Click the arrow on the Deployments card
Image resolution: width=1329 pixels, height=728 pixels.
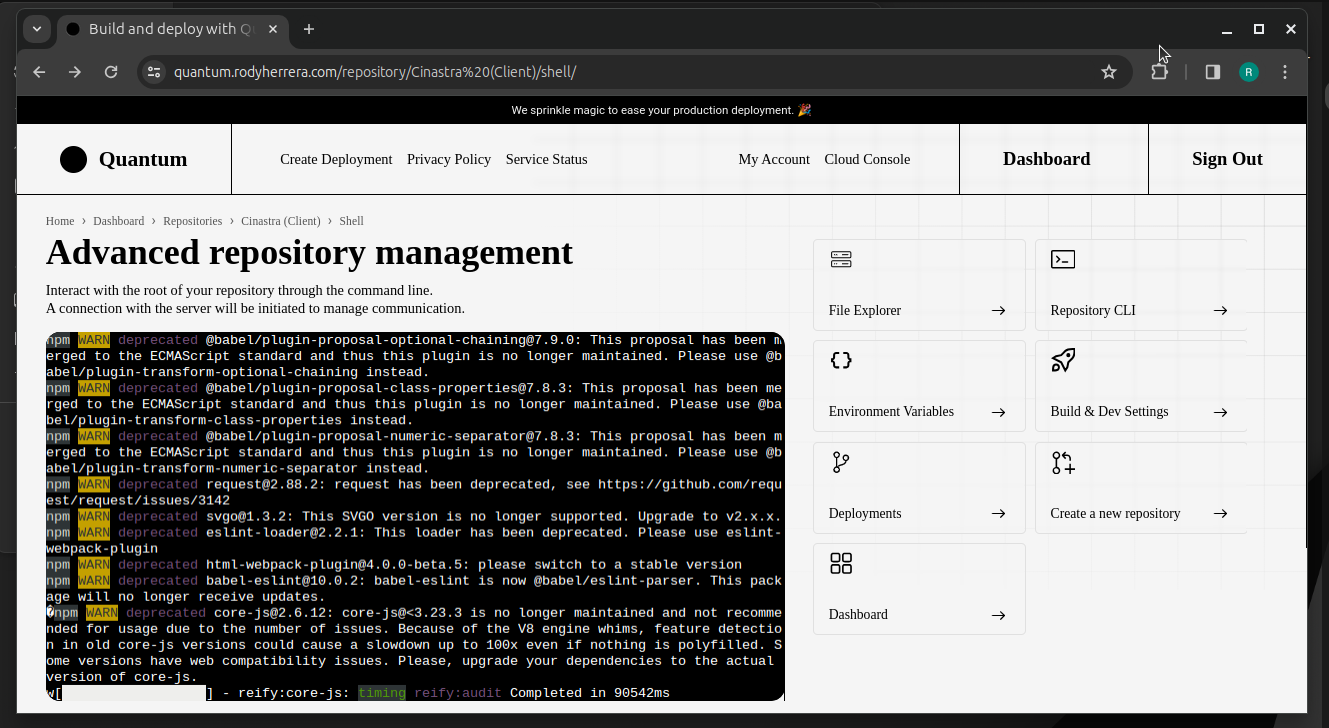pos(998,514)
